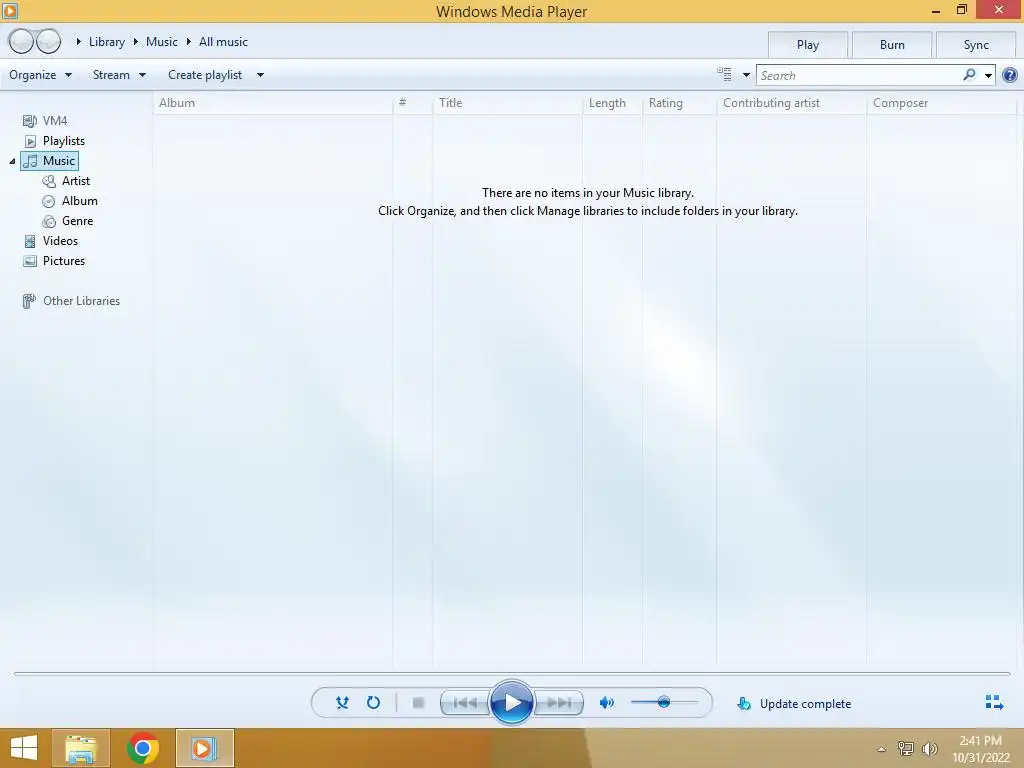Image resolution: width=1024 pixels, height=768 pixels.
Task: Click Library in the breadcrumb
Action: [106, 42]
